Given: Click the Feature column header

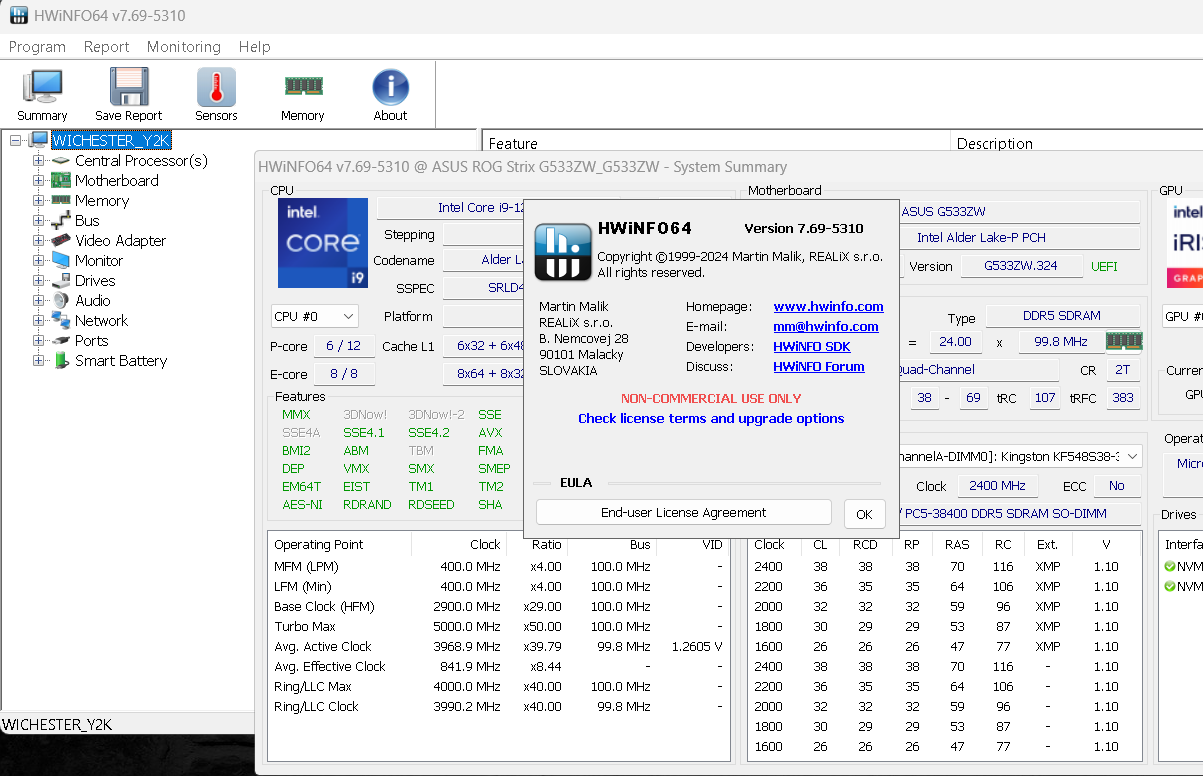Looking at the screenshot, I should pyautogui.click(x=716, y=143).
